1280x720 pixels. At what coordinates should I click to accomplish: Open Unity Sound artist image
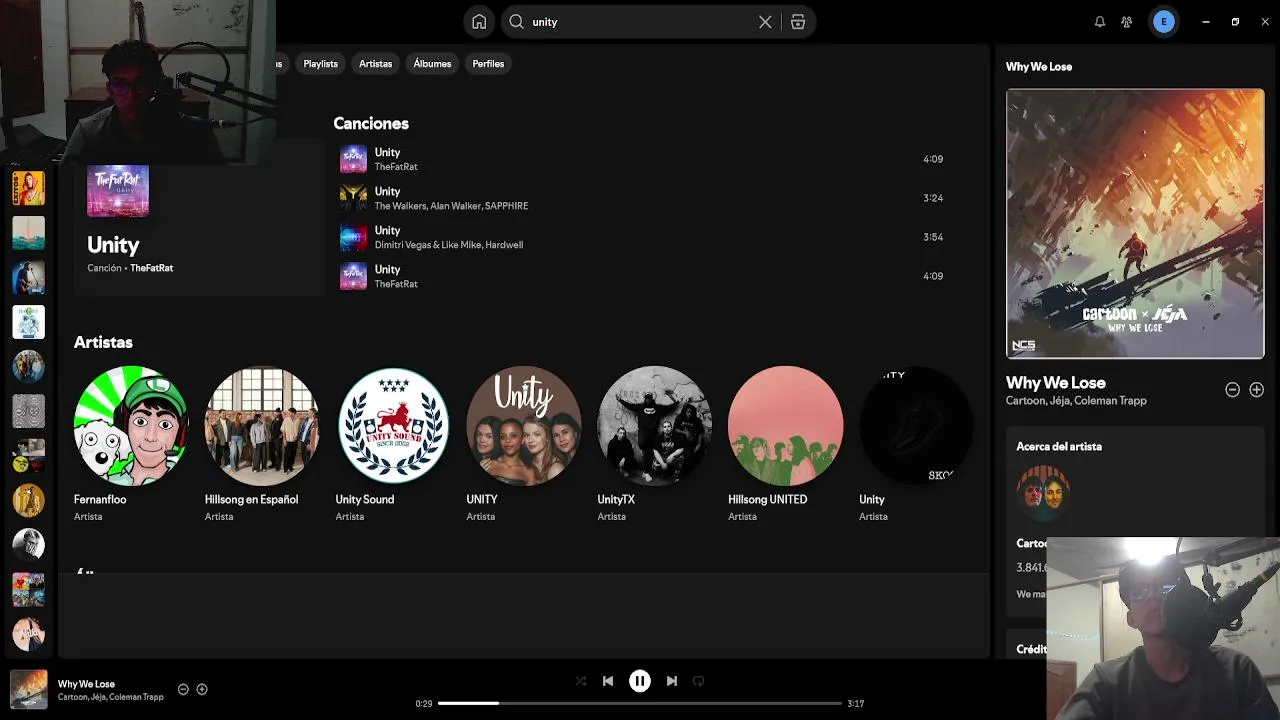point(393,425)
